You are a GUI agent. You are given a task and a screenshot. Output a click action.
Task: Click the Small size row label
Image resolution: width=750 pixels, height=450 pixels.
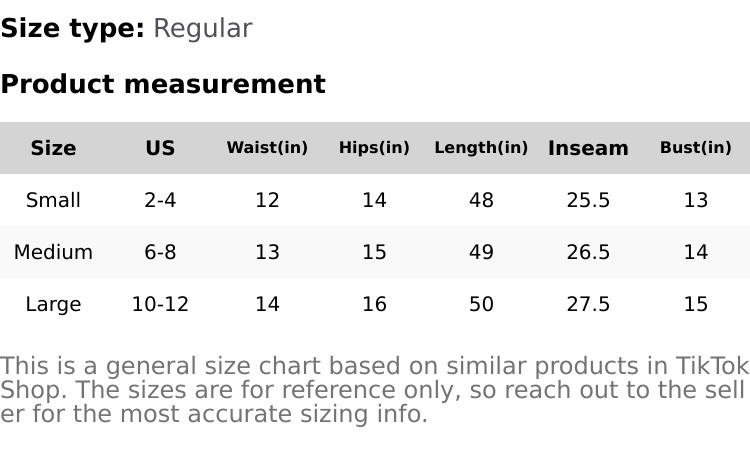click(53, 200)
